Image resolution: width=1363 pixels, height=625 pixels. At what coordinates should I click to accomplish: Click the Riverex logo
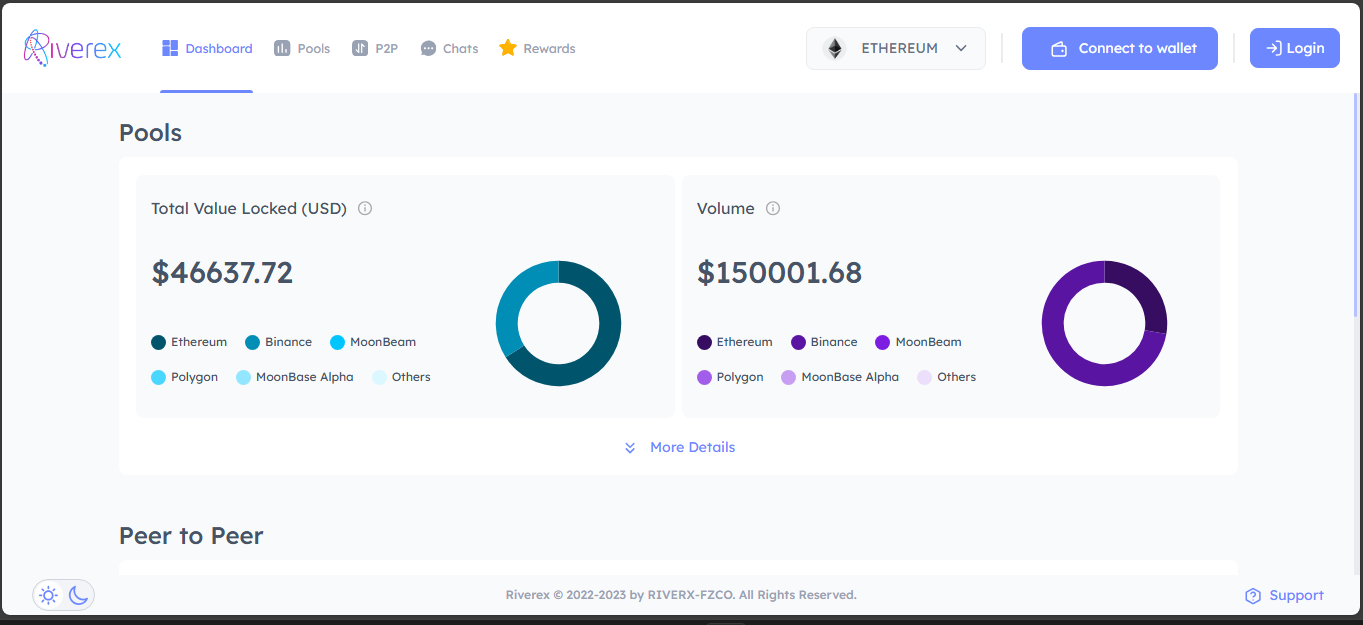(x=73, y=48)
